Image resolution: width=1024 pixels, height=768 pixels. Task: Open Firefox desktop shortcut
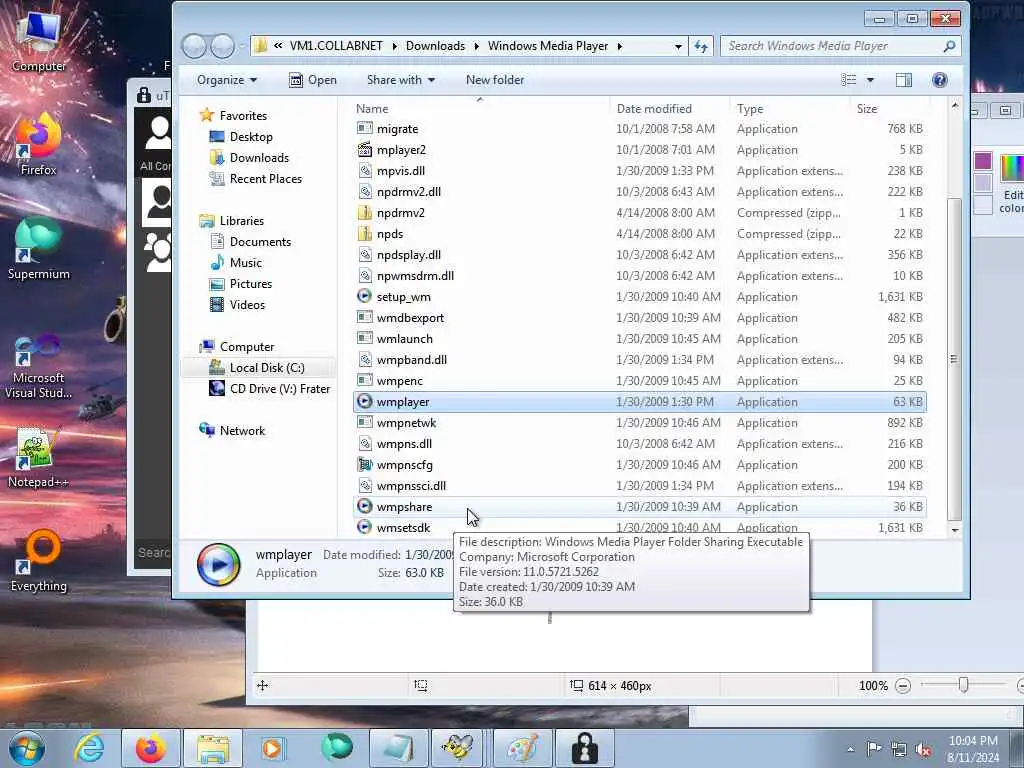coord(38,144)
